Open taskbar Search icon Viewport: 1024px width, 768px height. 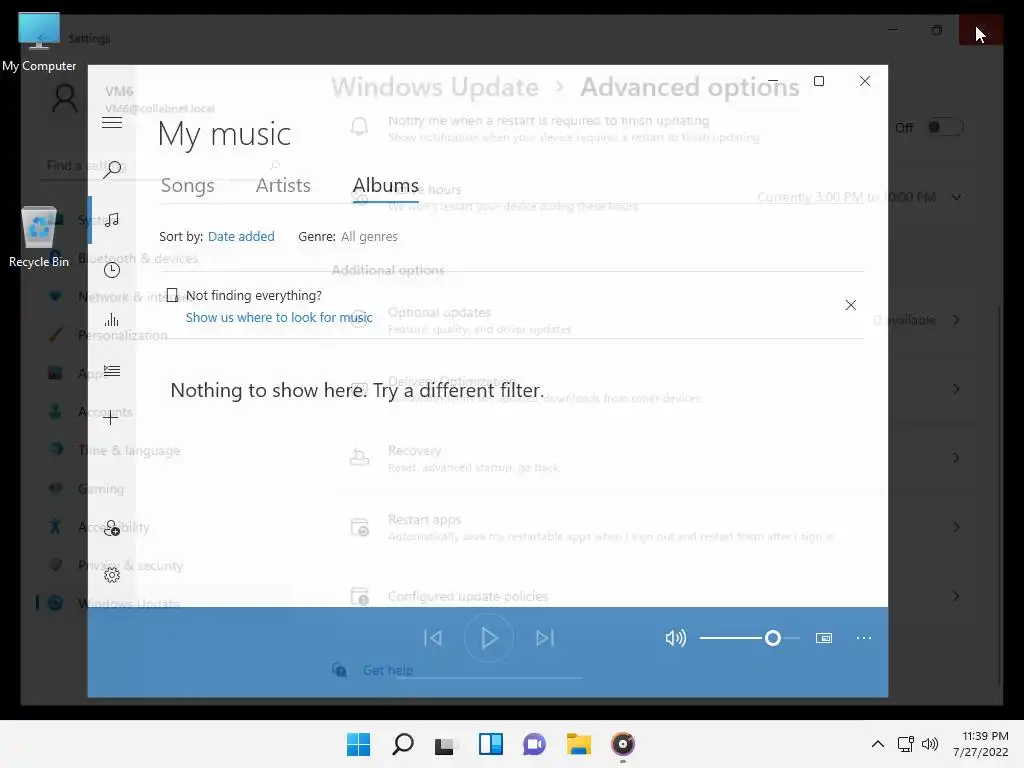402,744
